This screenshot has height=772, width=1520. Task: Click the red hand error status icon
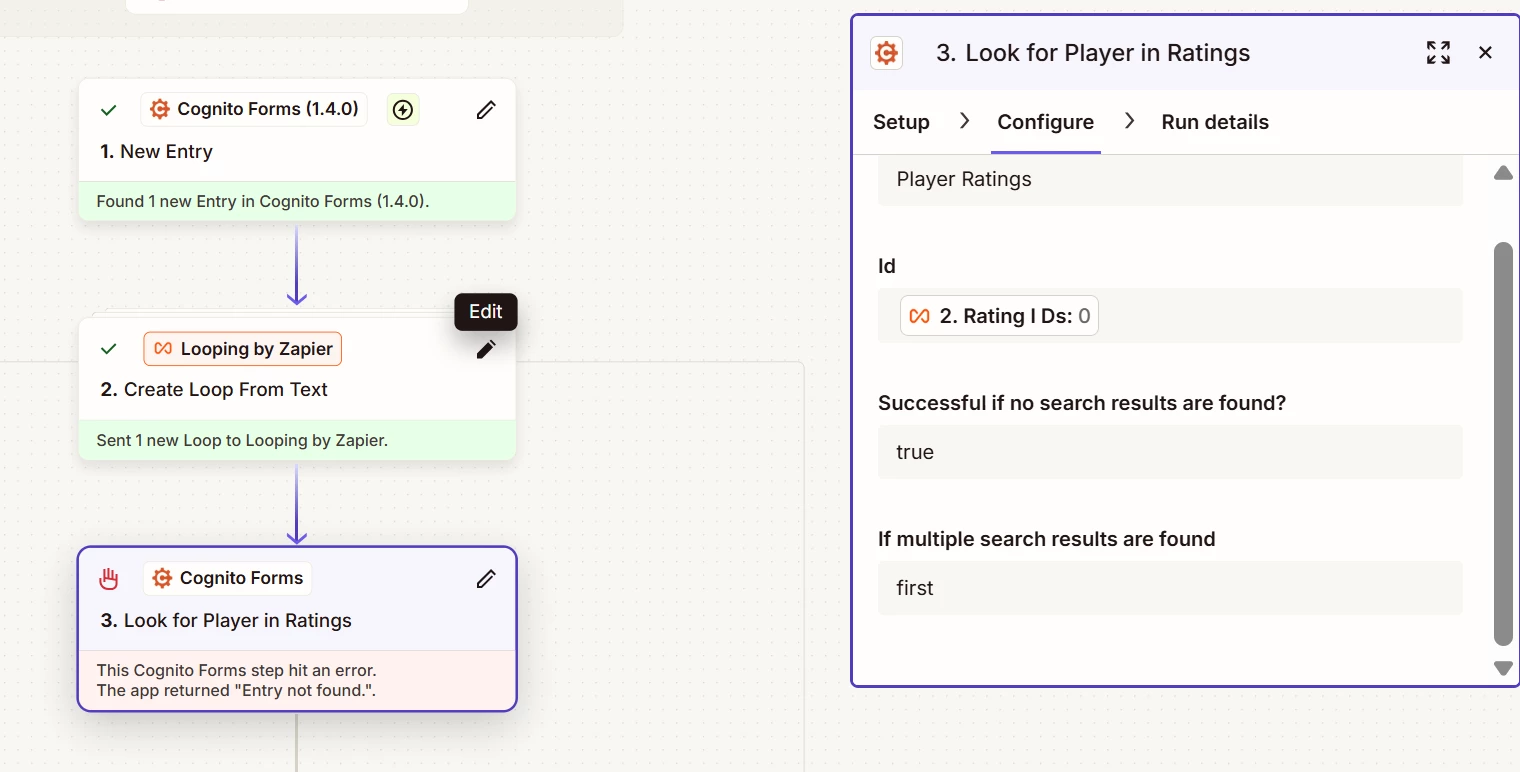coord(109,578)
